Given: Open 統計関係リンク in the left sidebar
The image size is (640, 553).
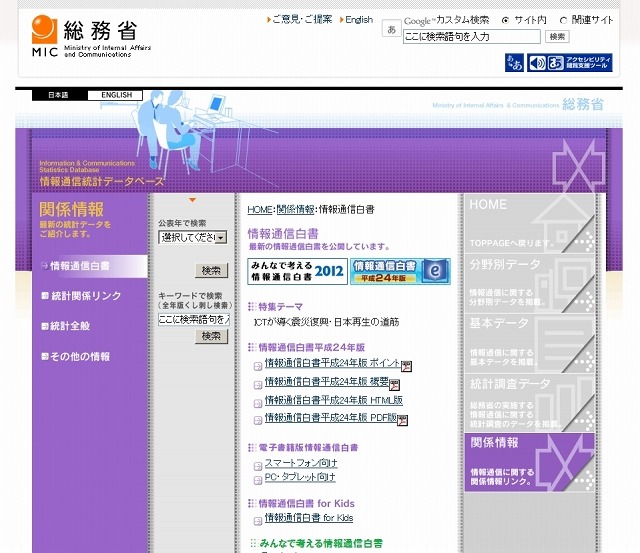Looking at the screenshot, I should coord(86,296).
